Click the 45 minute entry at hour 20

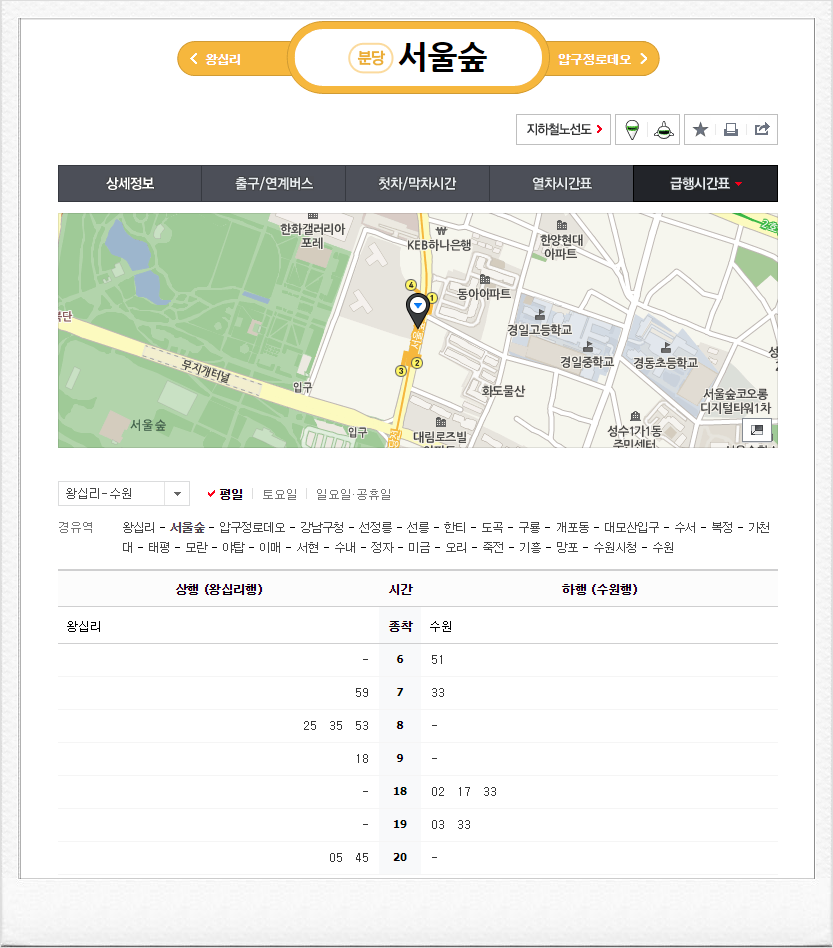pos(361,858)
